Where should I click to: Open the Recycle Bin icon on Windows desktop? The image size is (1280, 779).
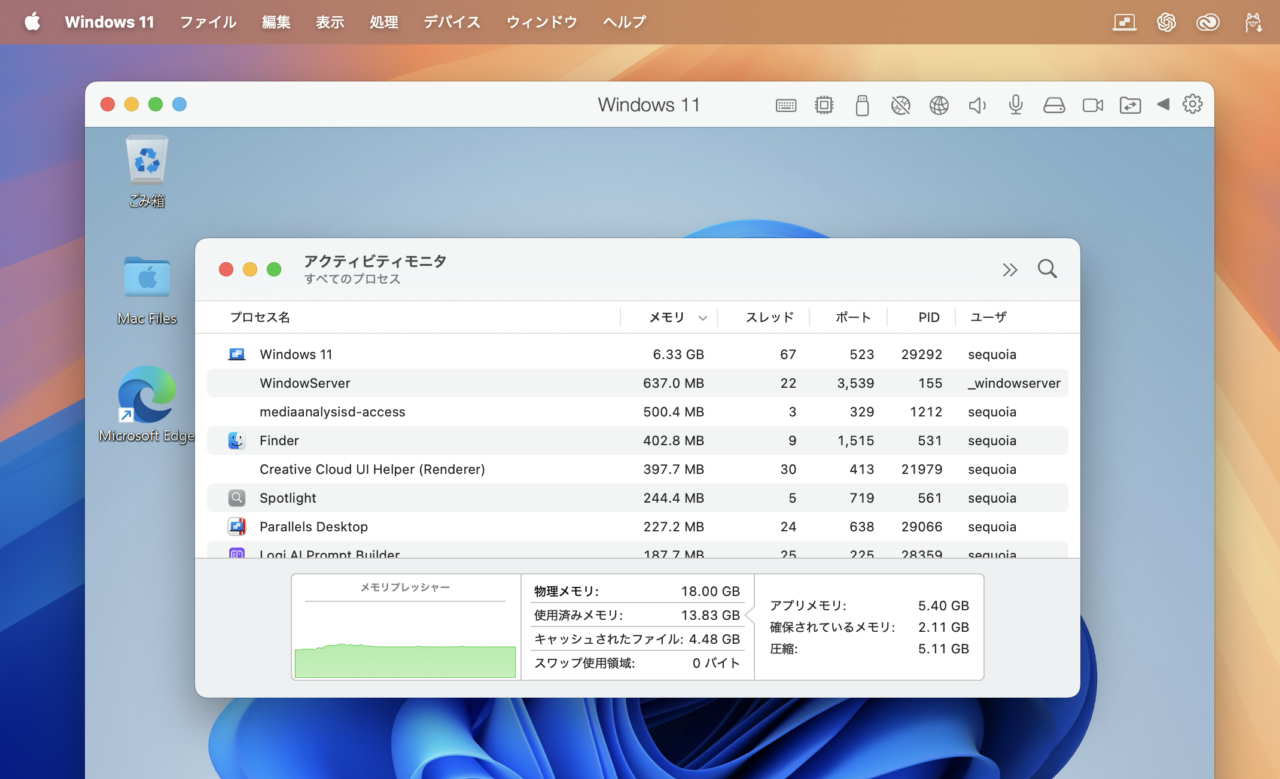147,172
